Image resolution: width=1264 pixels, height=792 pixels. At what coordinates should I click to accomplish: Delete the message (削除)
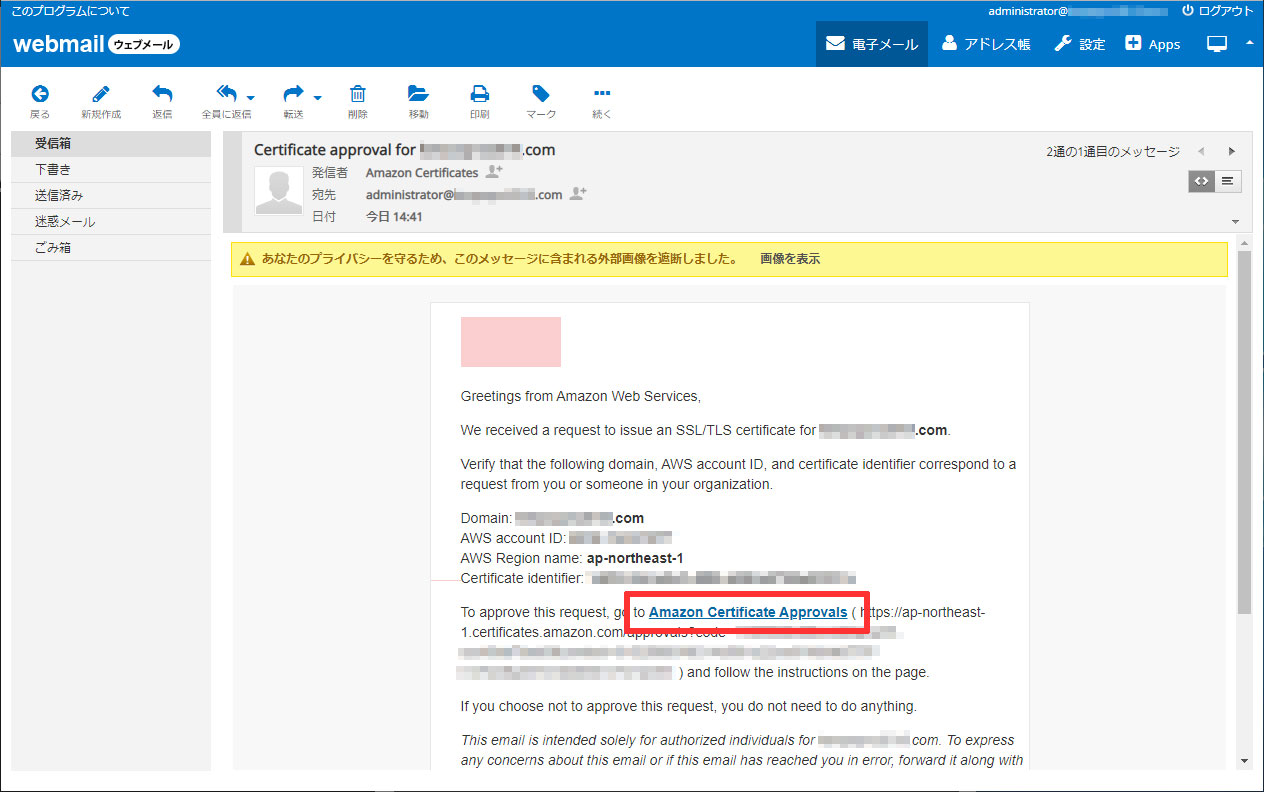(x=357, y=101)
